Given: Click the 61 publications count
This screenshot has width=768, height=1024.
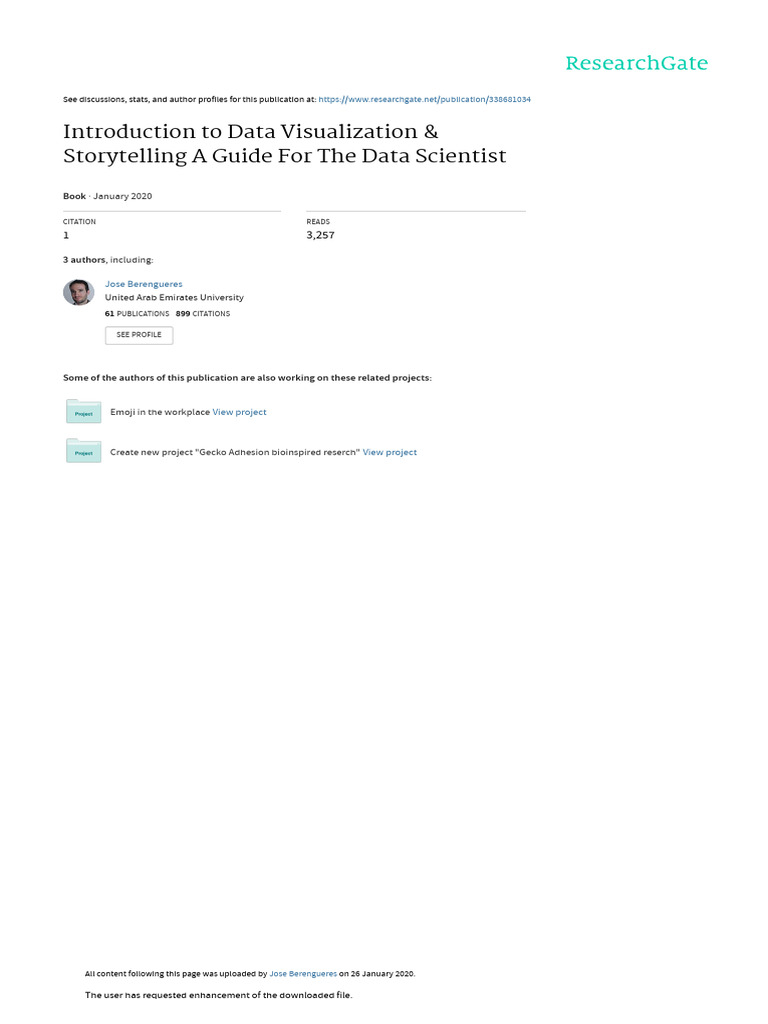Looking at the screenshot, I should 137,313.
